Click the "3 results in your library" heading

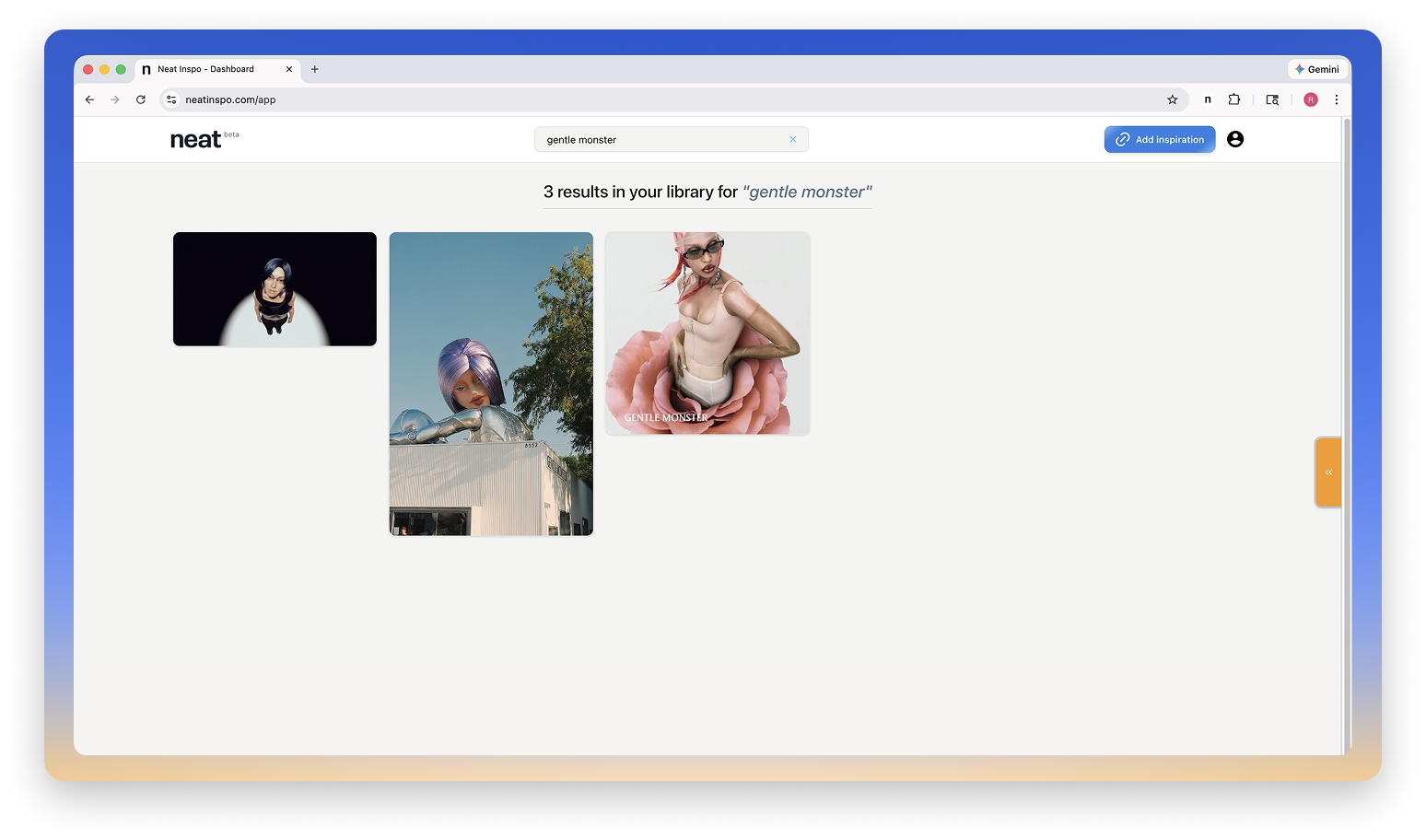coord(707,192)
